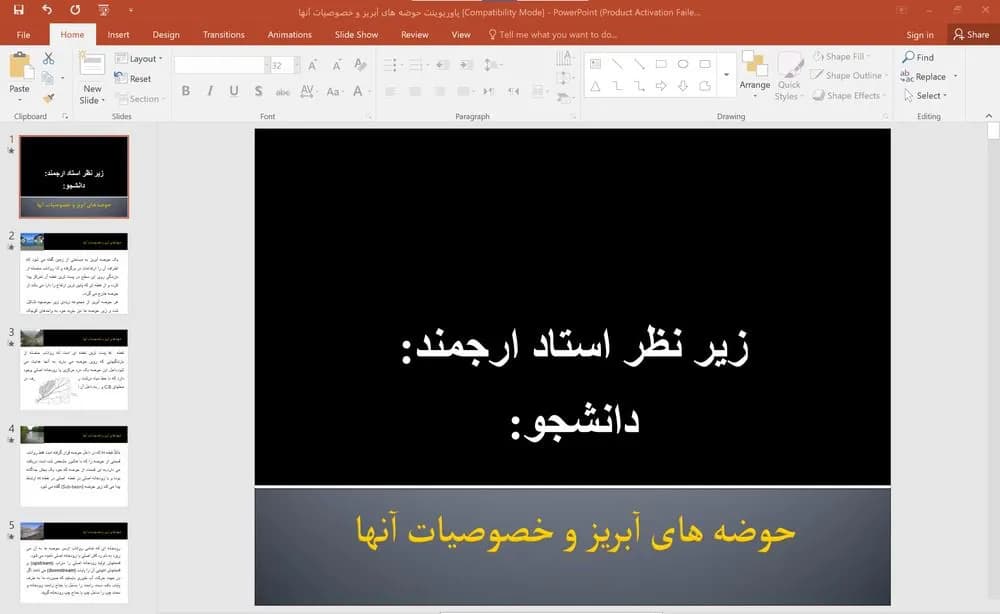Screen dimensions: 1000x614
Task: Click the font name box
Action: pos(219,65)
